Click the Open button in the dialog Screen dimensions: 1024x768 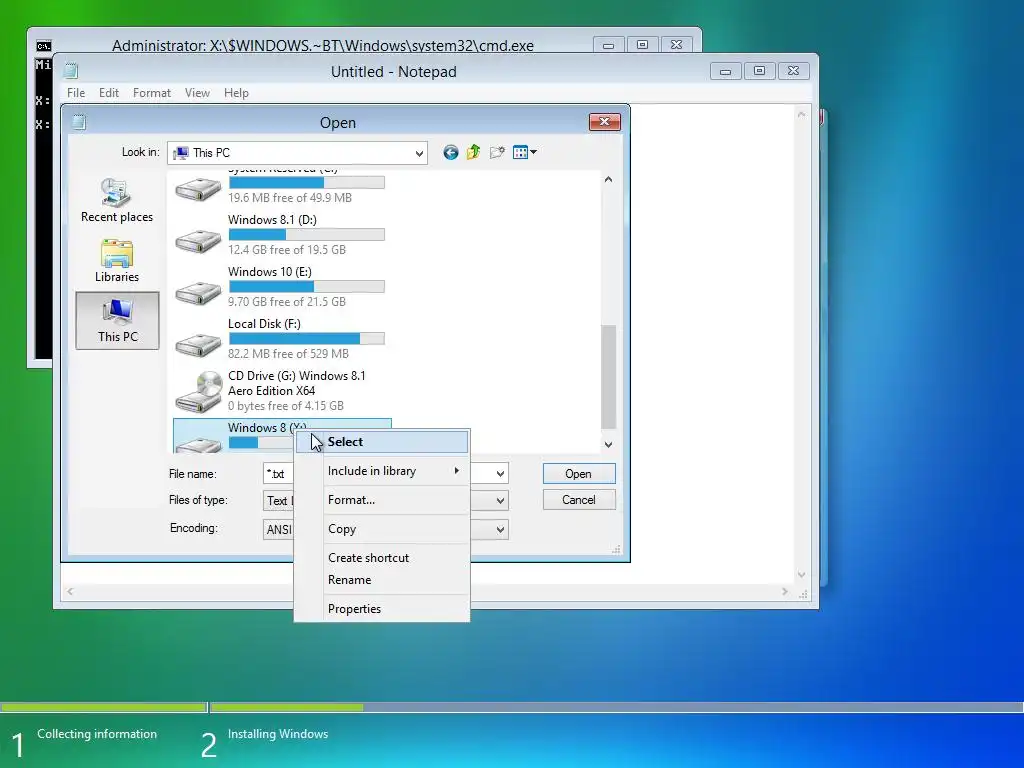(579, 473)
